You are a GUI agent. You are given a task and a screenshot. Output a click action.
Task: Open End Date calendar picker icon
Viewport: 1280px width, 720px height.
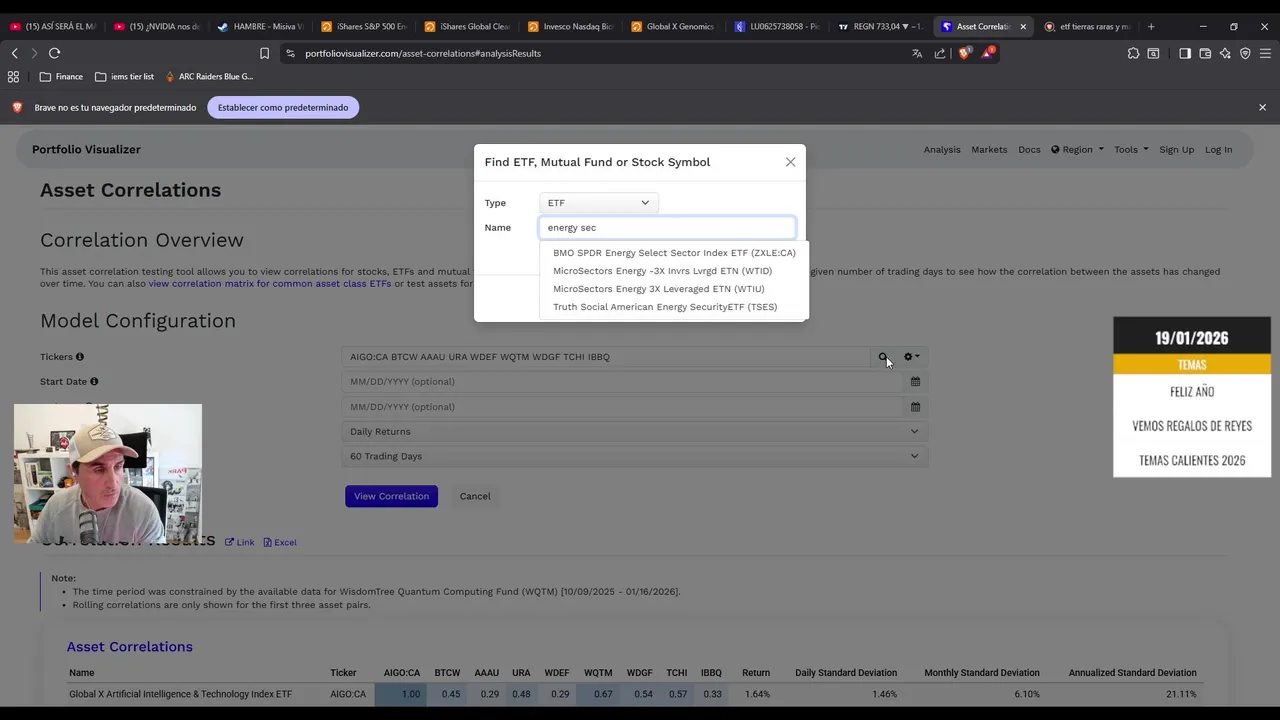(x=915, y=407)
